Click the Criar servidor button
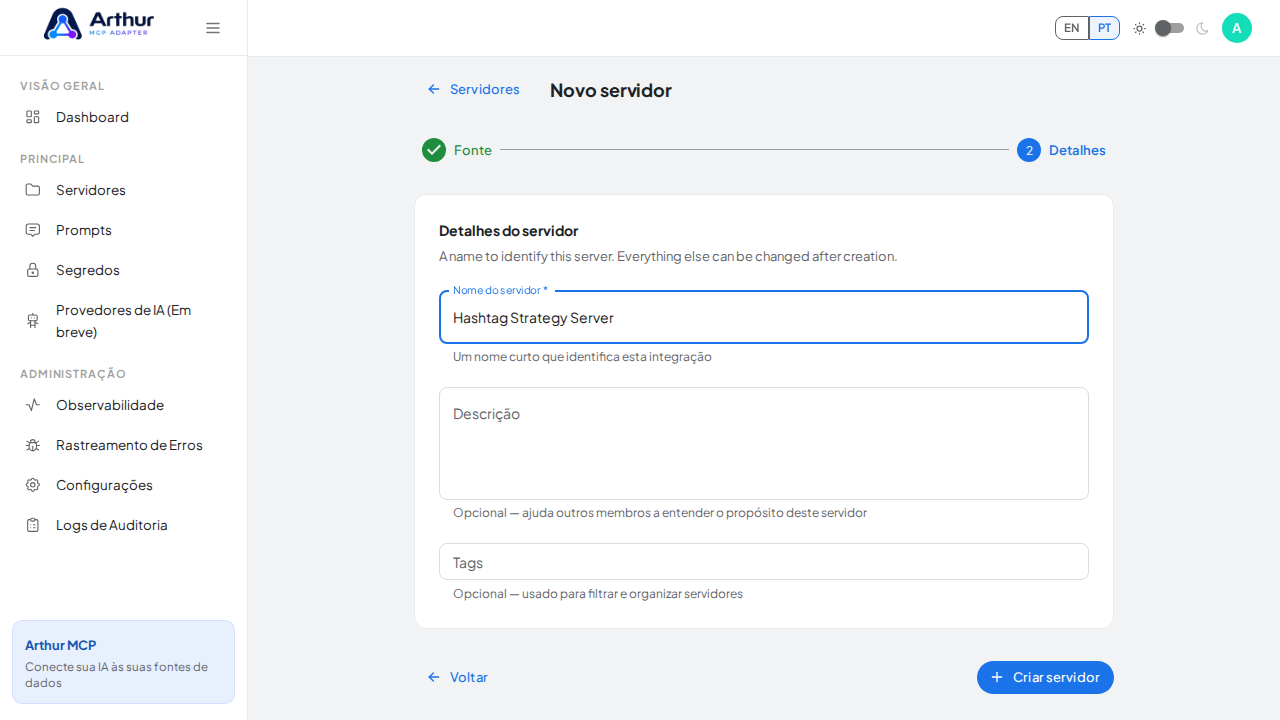The image size is (1280, 720). coord(1045,677)
